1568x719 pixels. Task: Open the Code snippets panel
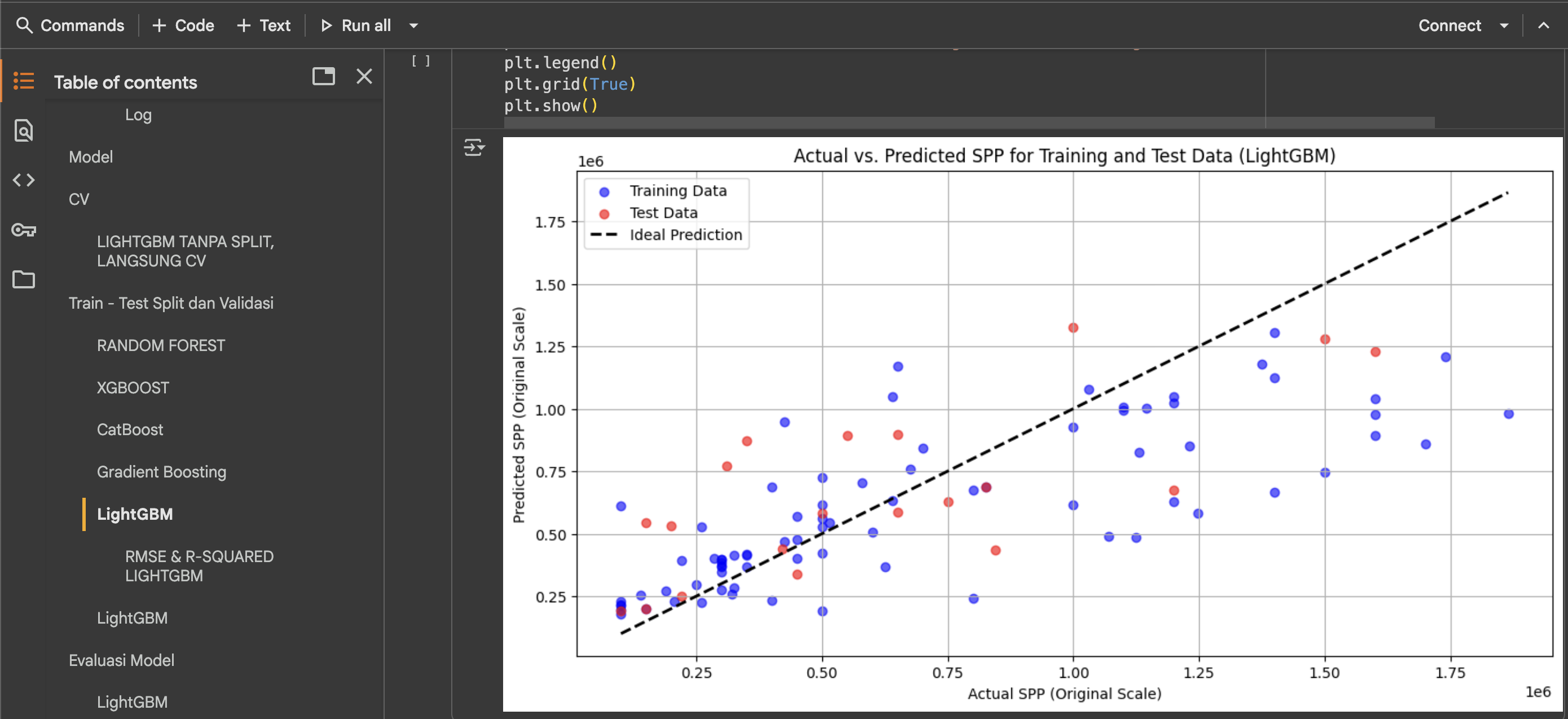tap(23, 180)
